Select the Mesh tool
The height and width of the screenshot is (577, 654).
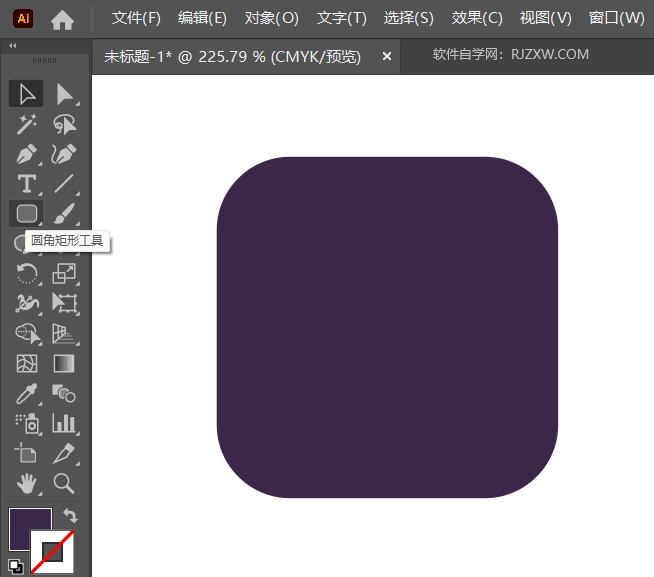26,363
